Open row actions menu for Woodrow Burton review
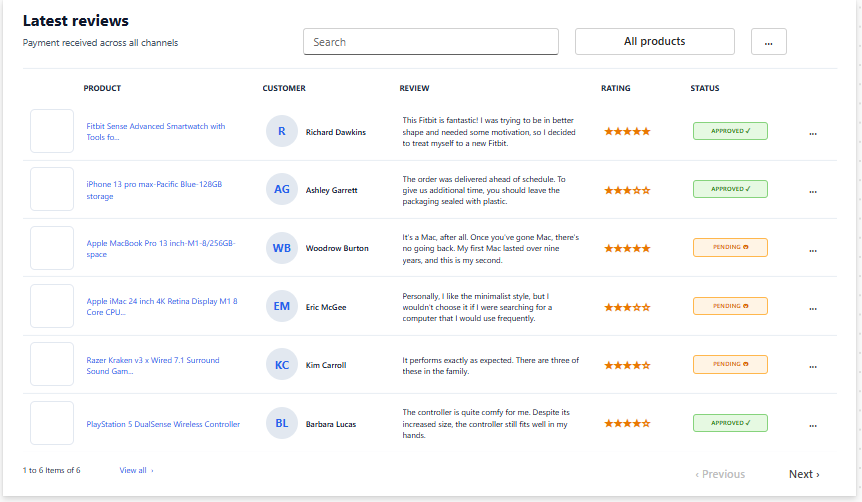Image resolution: width=862 pixels, height=502 pixels. click(813, 251)
